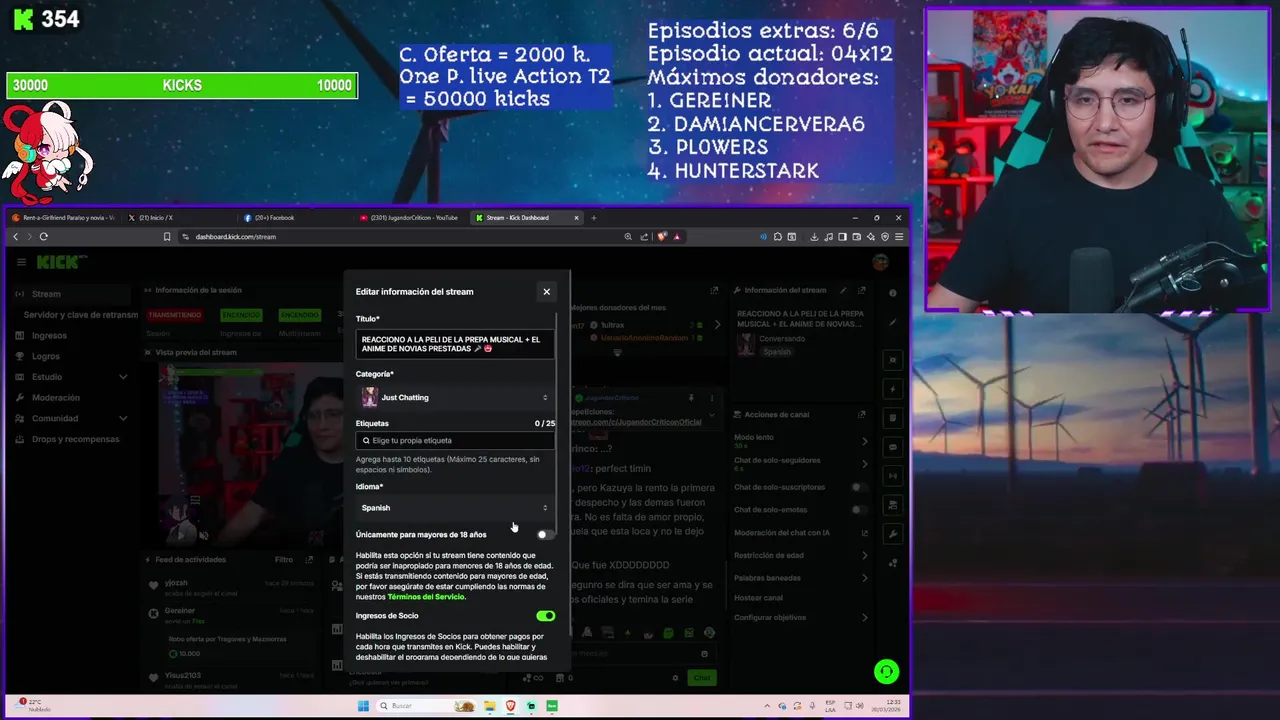Pop out the Información del stream panel
This screenshot has height=720, width=1280.
tap(862, 290)
